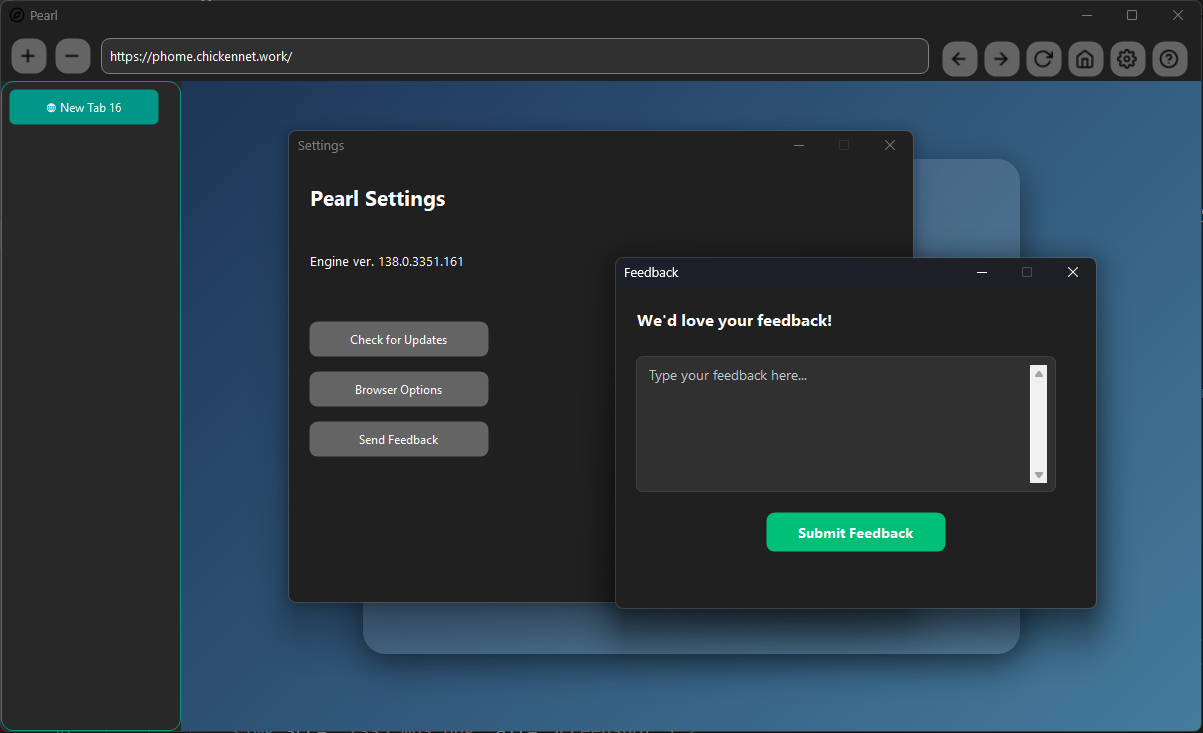The image size is (1203, 733).
Task: Open help using the question mark icon
Action: (1169, 58)
